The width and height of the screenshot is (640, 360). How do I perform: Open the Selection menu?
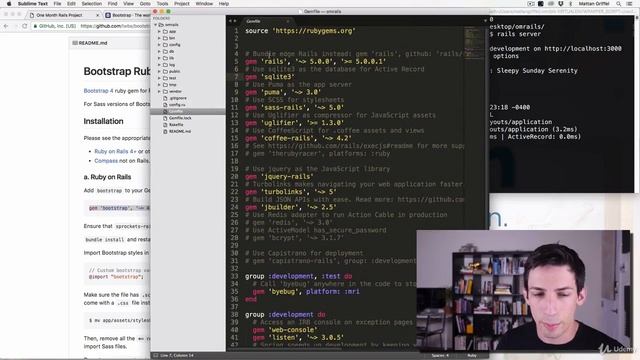92,4
